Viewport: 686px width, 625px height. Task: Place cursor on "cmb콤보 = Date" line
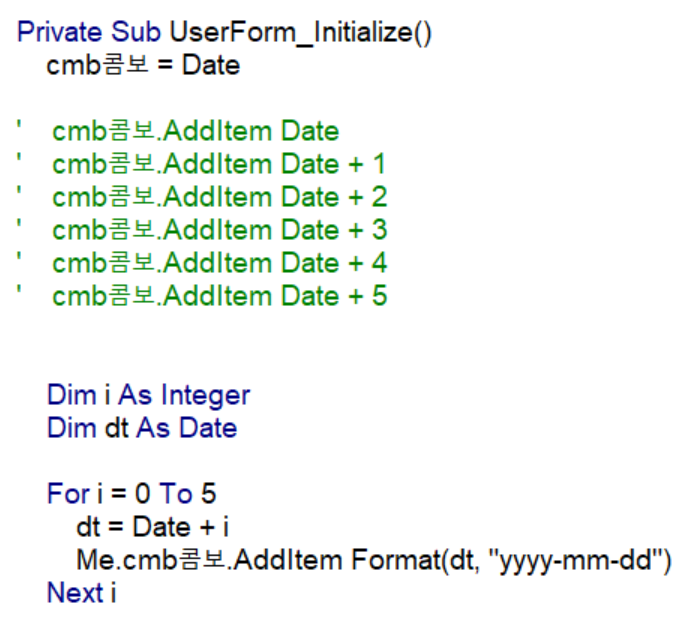pyautogui.click(x=143, y=66)
